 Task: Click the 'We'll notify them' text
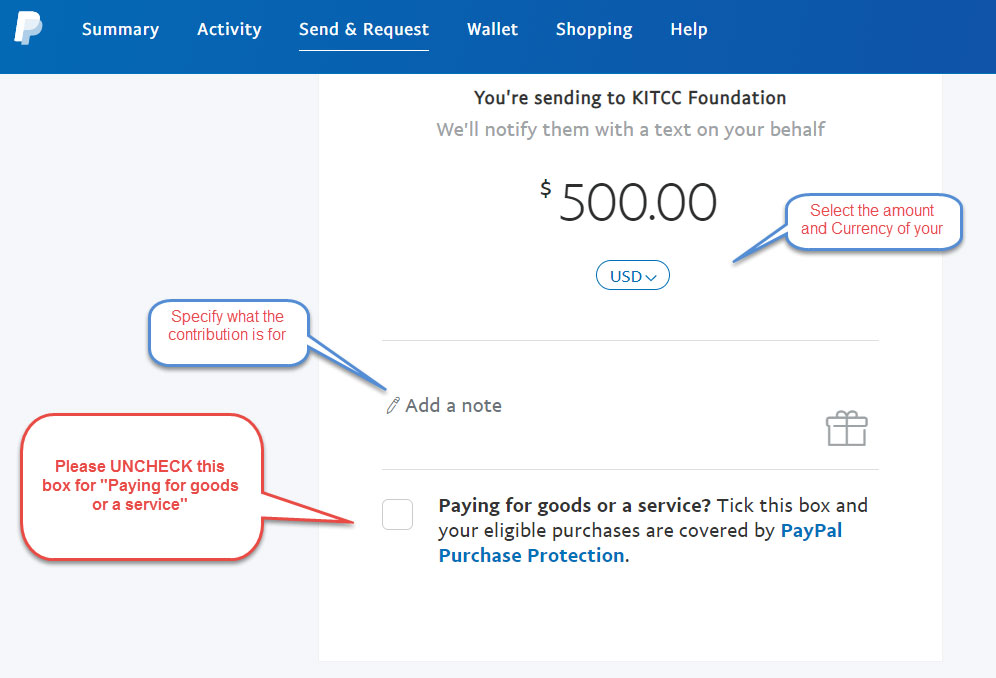click(x=630, y=130)
